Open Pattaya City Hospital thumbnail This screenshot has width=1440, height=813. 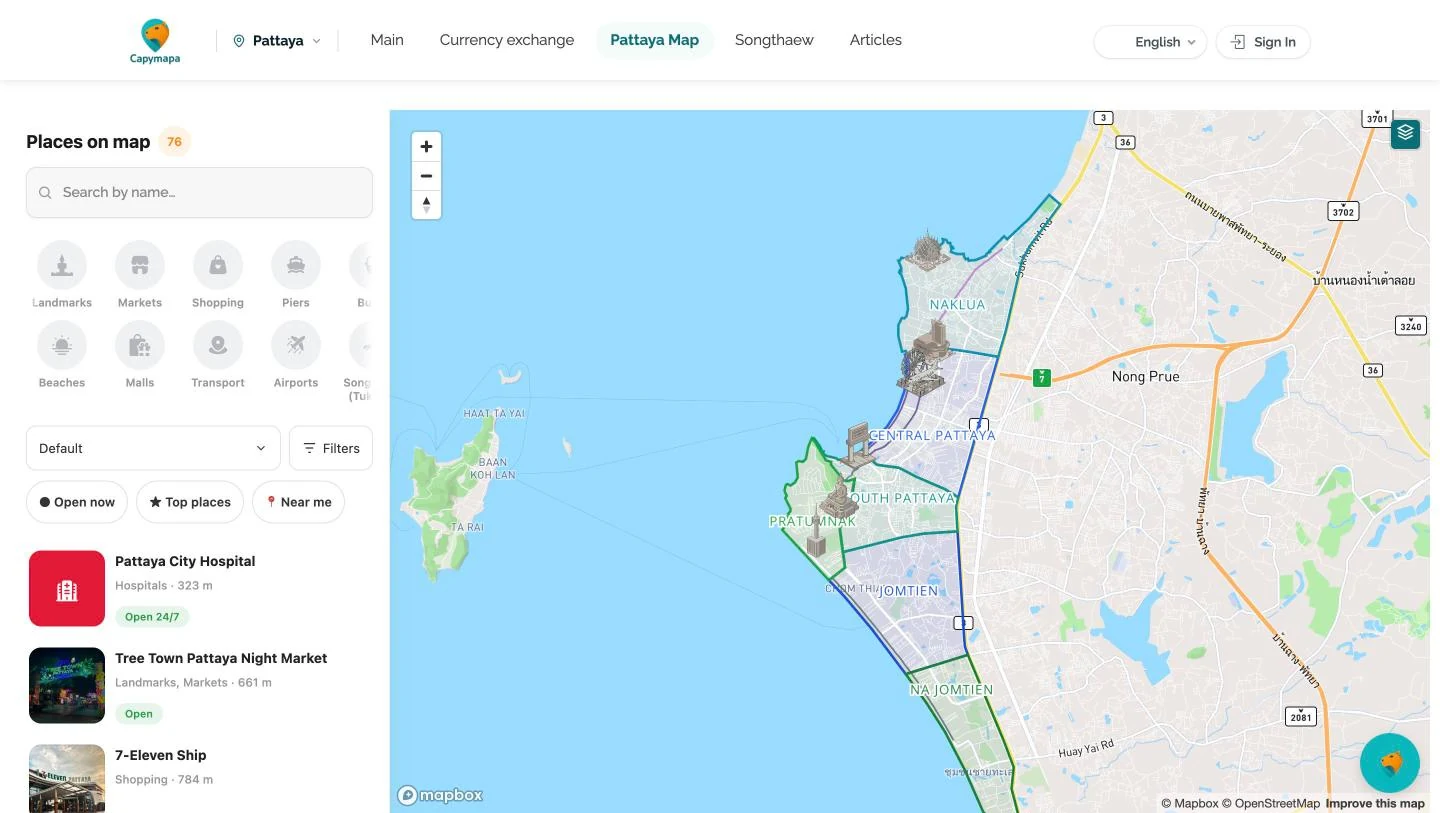(67, 588)
